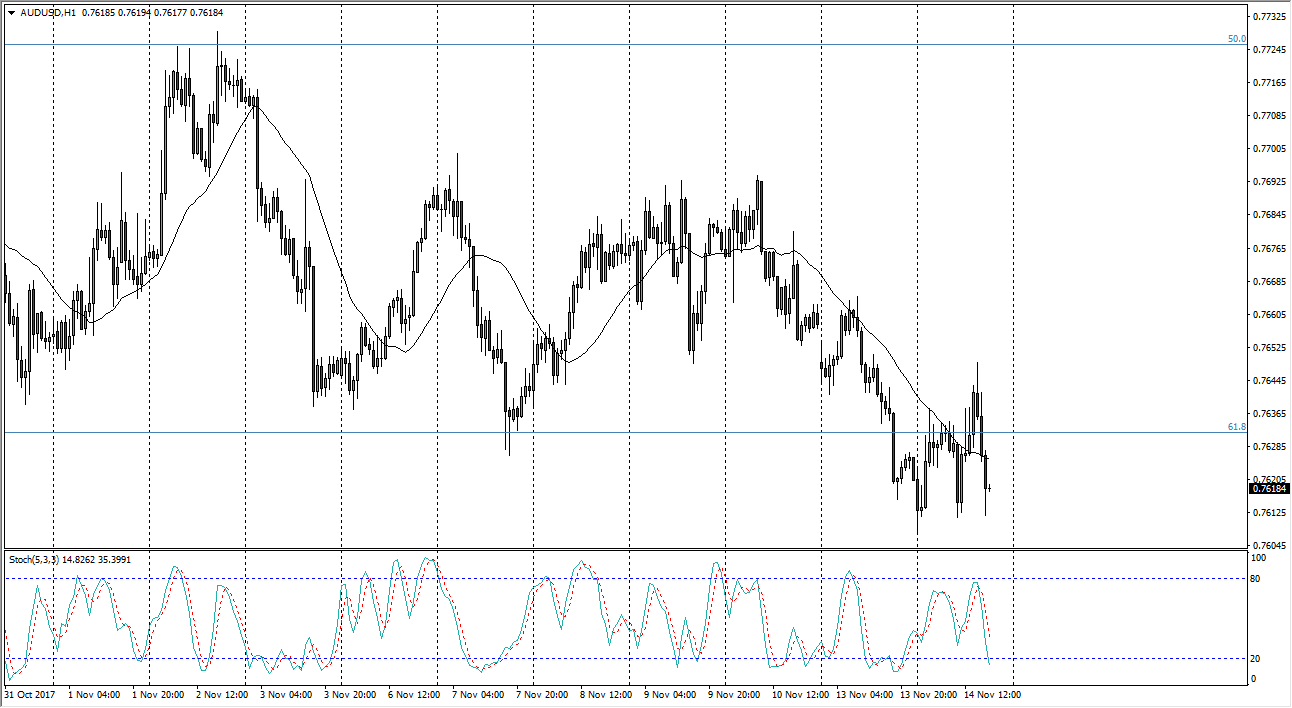Click the 9 Nov 20:00 time label
The height and width of the screenshot is (708, 1292).
click(734, 694)
